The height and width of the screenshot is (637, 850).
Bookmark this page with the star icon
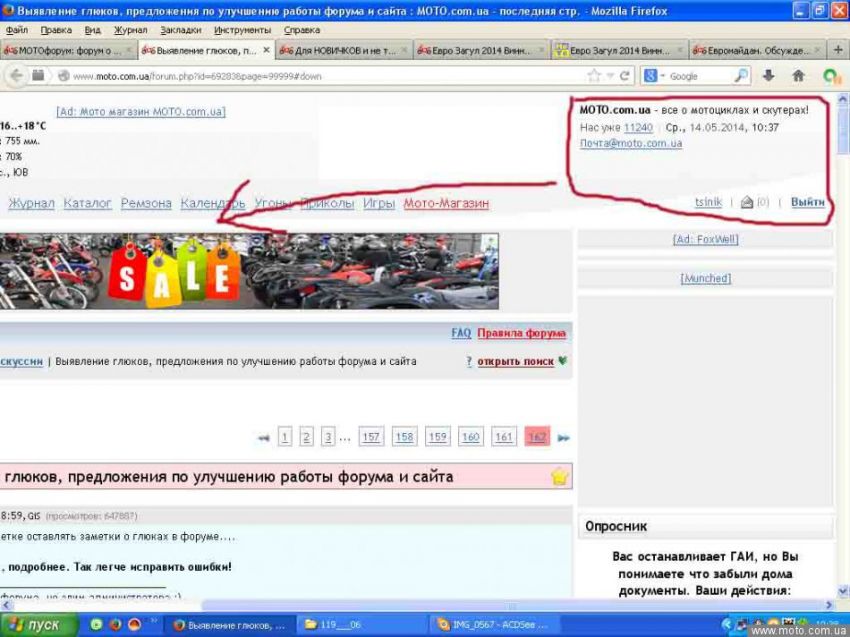click(594, 76)
